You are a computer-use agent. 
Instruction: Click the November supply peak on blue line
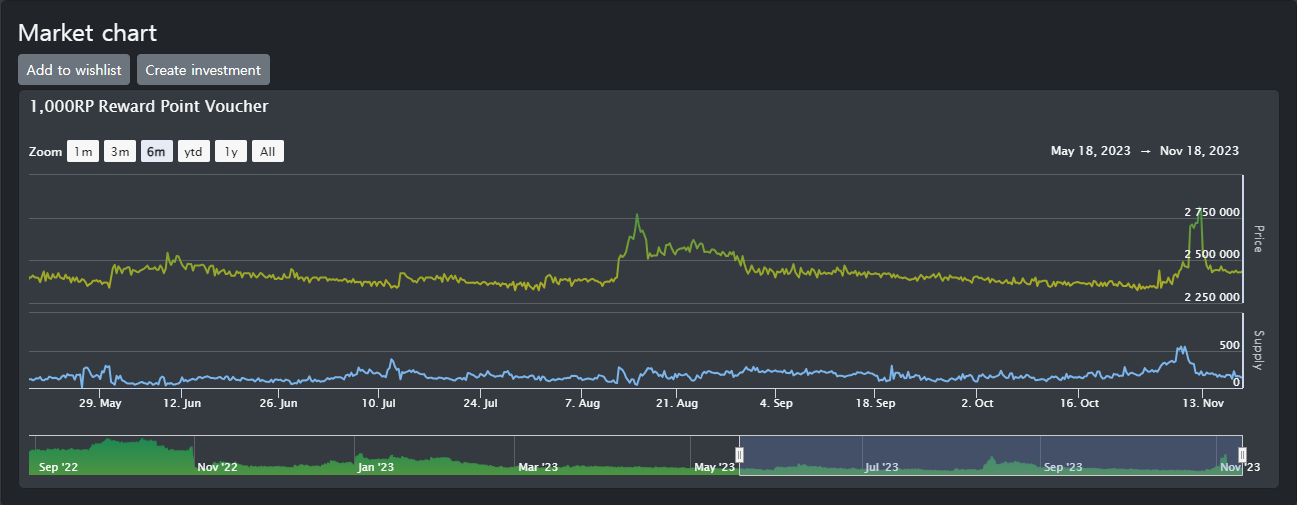1181,347
